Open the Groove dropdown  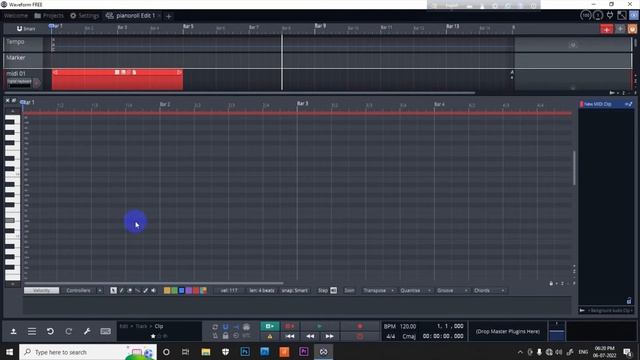(451, 291)
